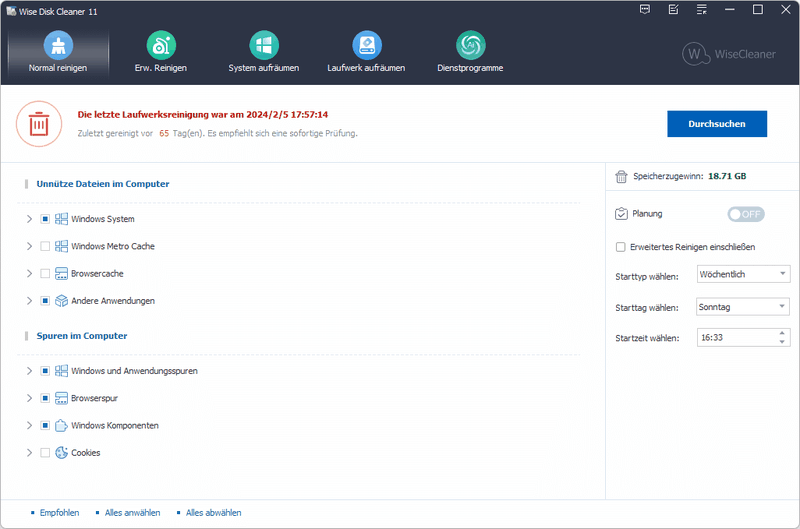Open the System aufräumen Windows icon
The width and height of the screenshot is (800, 529).
point(264,45)
